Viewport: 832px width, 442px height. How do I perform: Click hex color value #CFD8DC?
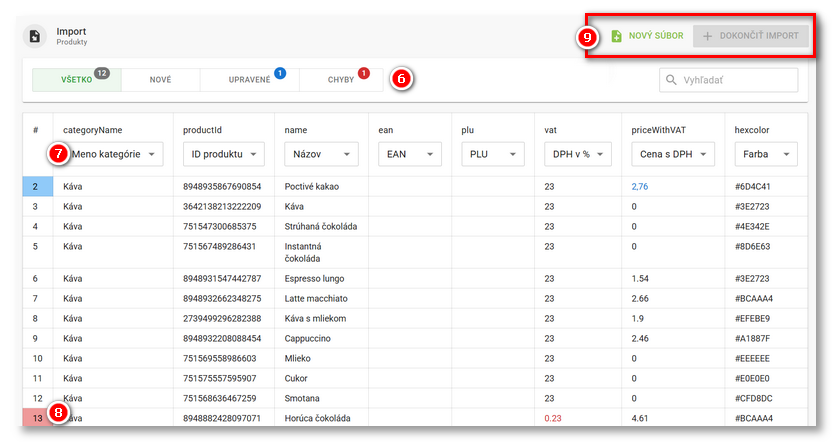[x=753, y=398]
